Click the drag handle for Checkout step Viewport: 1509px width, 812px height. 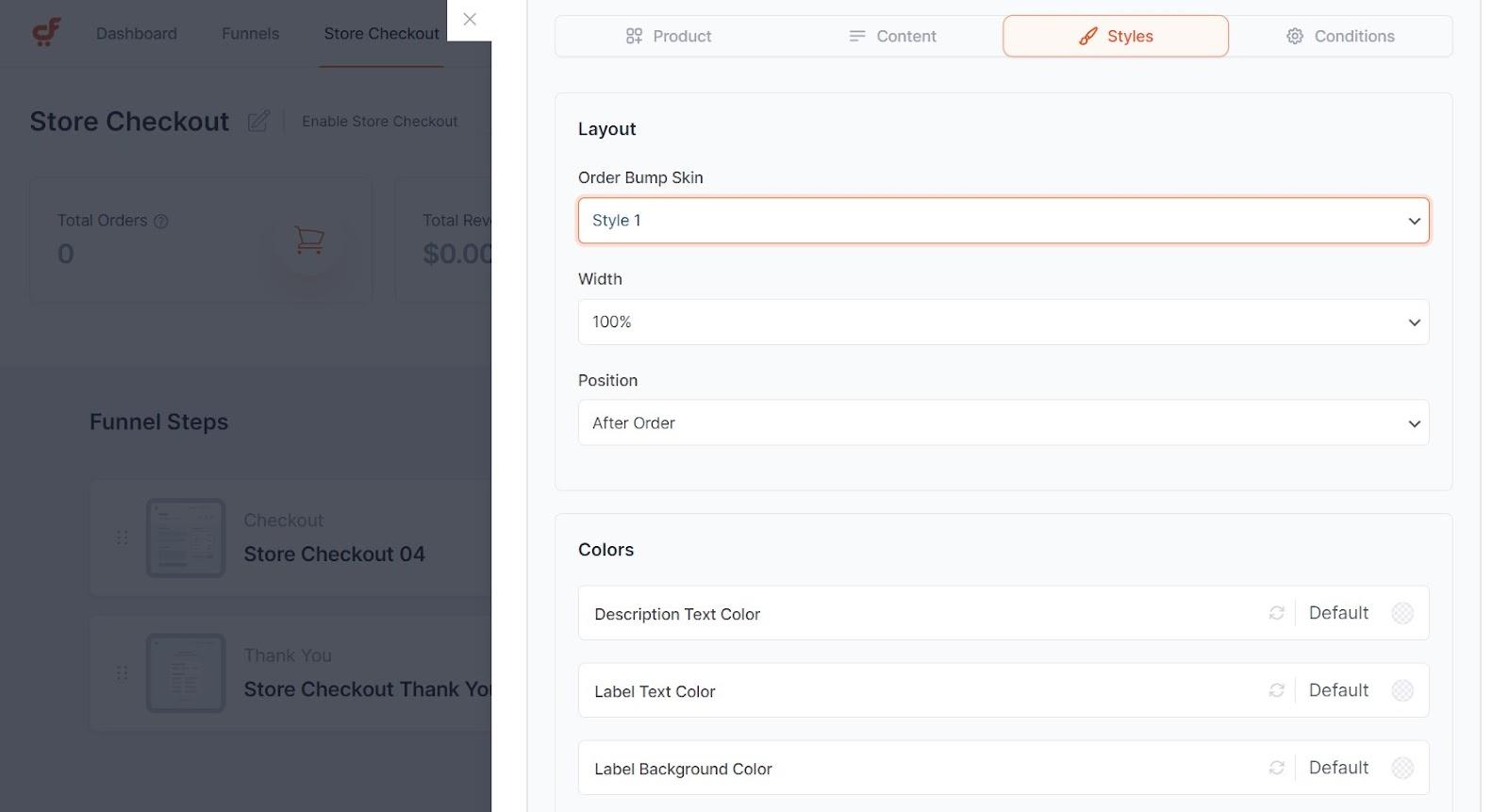[x=122, y=538]
